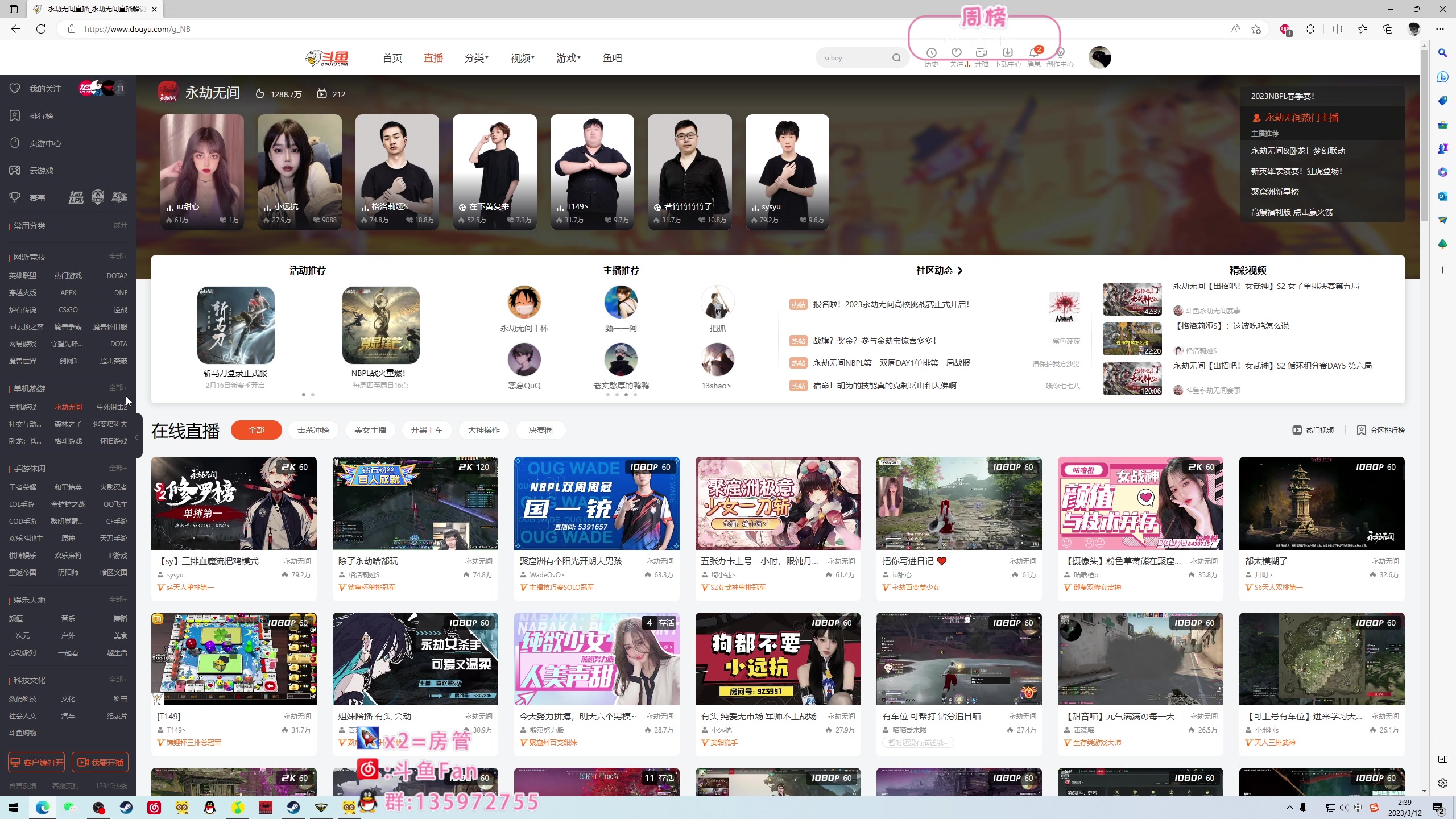Open the sysyu 修罗榜 stream thumbnail

tap(234, 503)
